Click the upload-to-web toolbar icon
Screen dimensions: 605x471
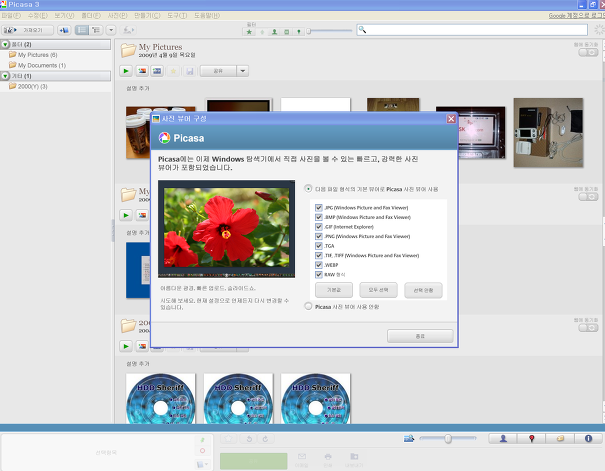point(128,30)
